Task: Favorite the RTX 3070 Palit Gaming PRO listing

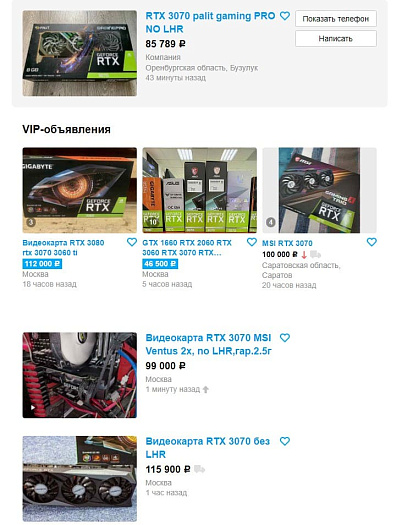Action: (x=285, y=16)
